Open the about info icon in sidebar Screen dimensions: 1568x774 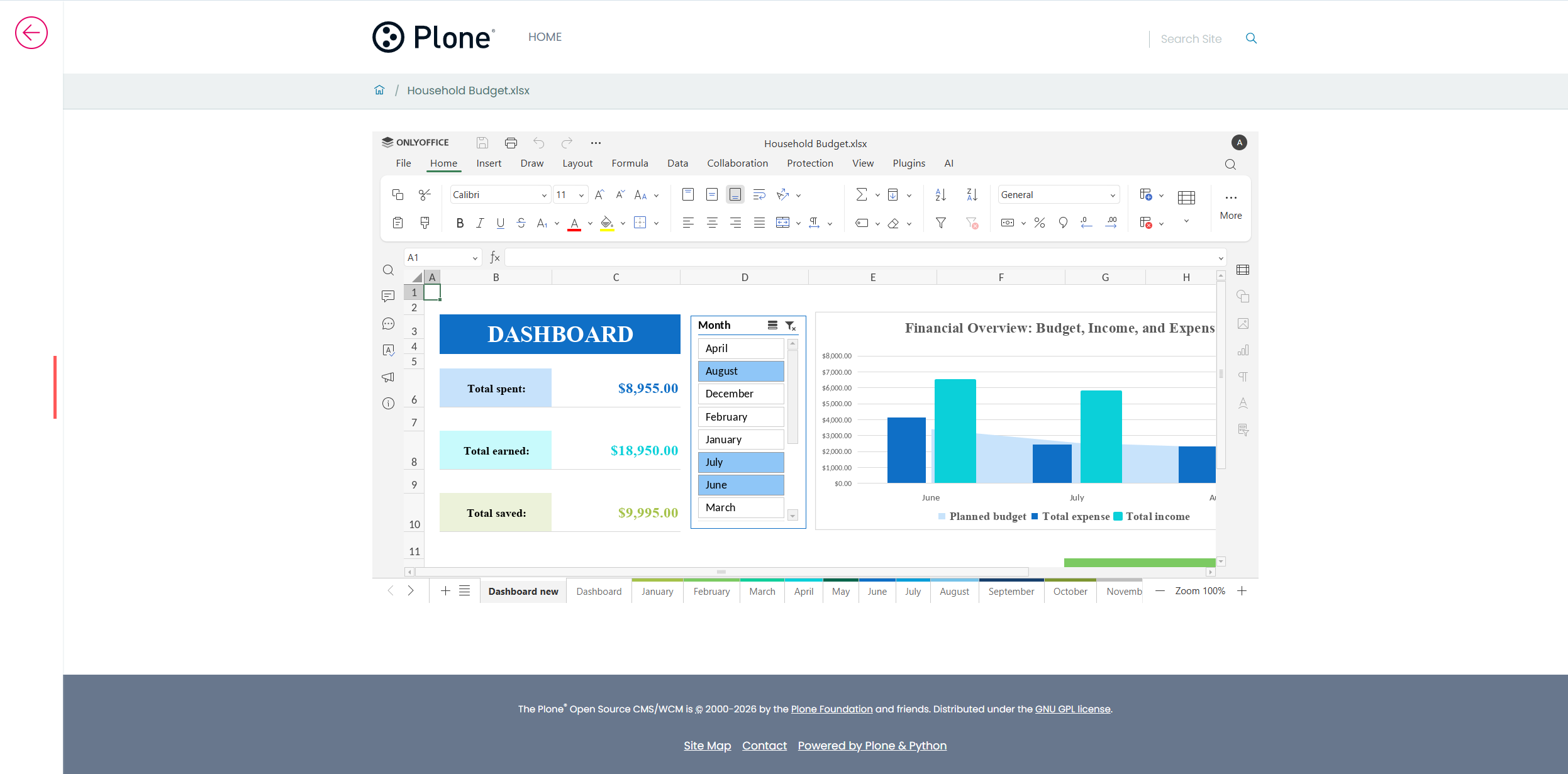388,404
